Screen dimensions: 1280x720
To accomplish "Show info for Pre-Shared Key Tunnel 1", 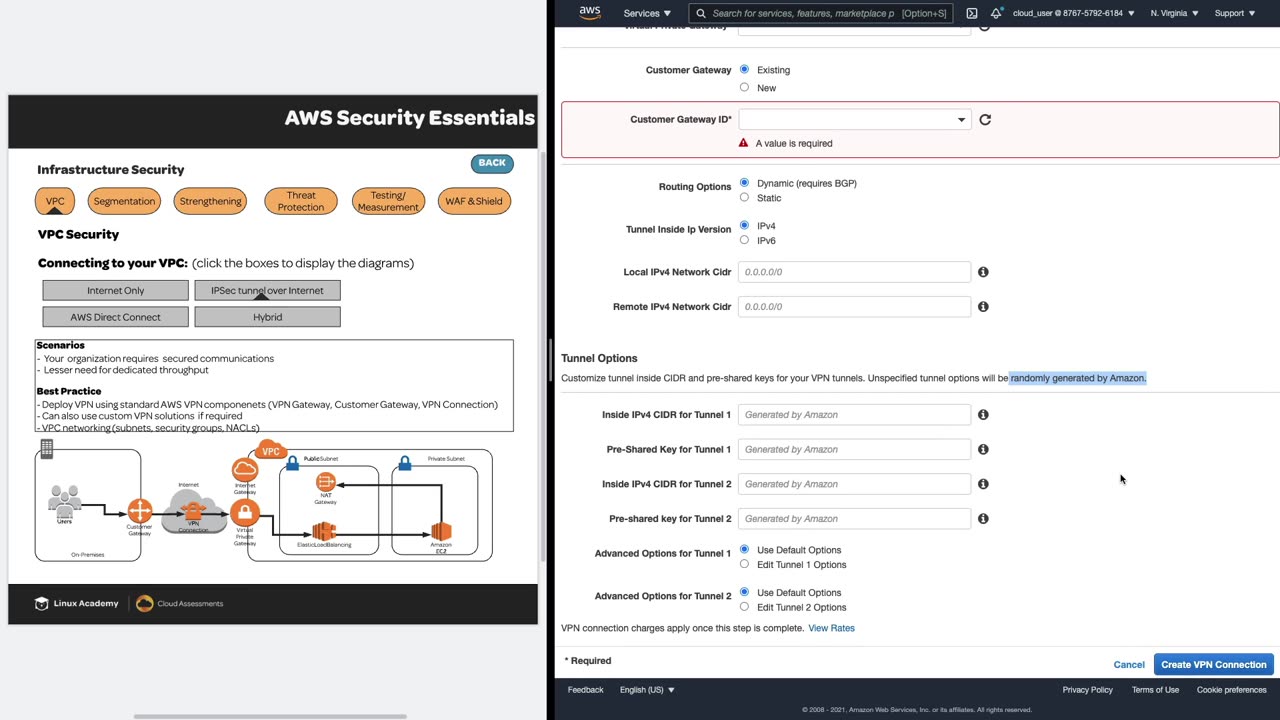I will click(983, 450).
